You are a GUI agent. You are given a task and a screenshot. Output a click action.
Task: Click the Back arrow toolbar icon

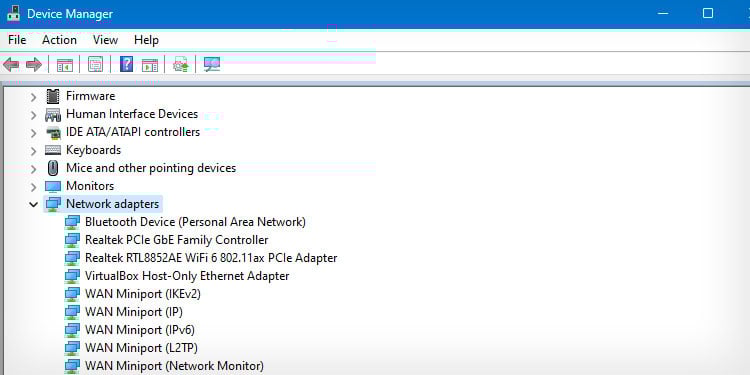[x=11, y=65]
